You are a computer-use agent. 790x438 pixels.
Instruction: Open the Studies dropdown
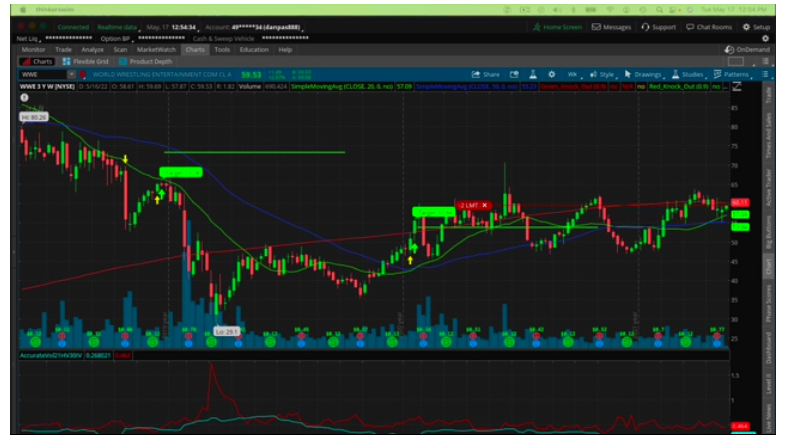tap(688, 75)
